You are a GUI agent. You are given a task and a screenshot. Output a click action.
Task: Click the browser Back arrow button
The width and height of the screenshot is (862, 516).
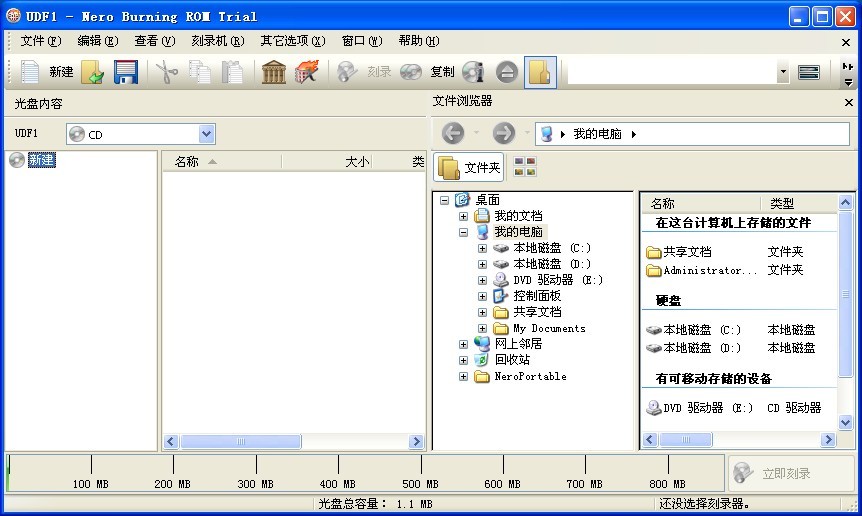(x=453, y=133)
